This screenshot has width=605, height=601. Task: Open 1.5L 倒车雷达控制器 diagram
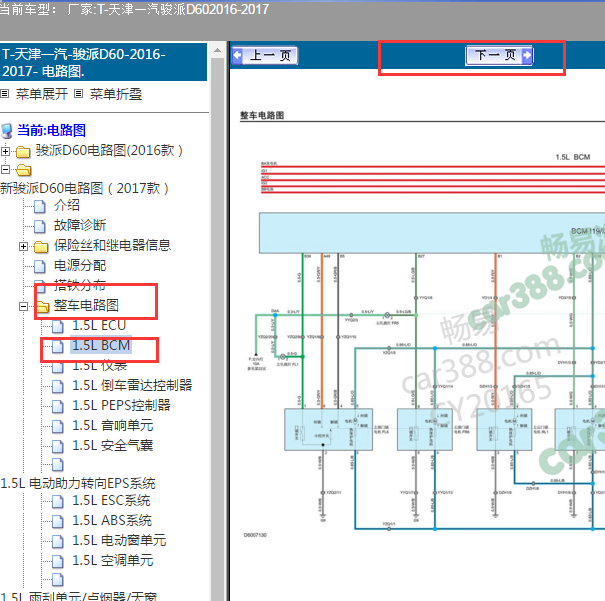(132, 385)
